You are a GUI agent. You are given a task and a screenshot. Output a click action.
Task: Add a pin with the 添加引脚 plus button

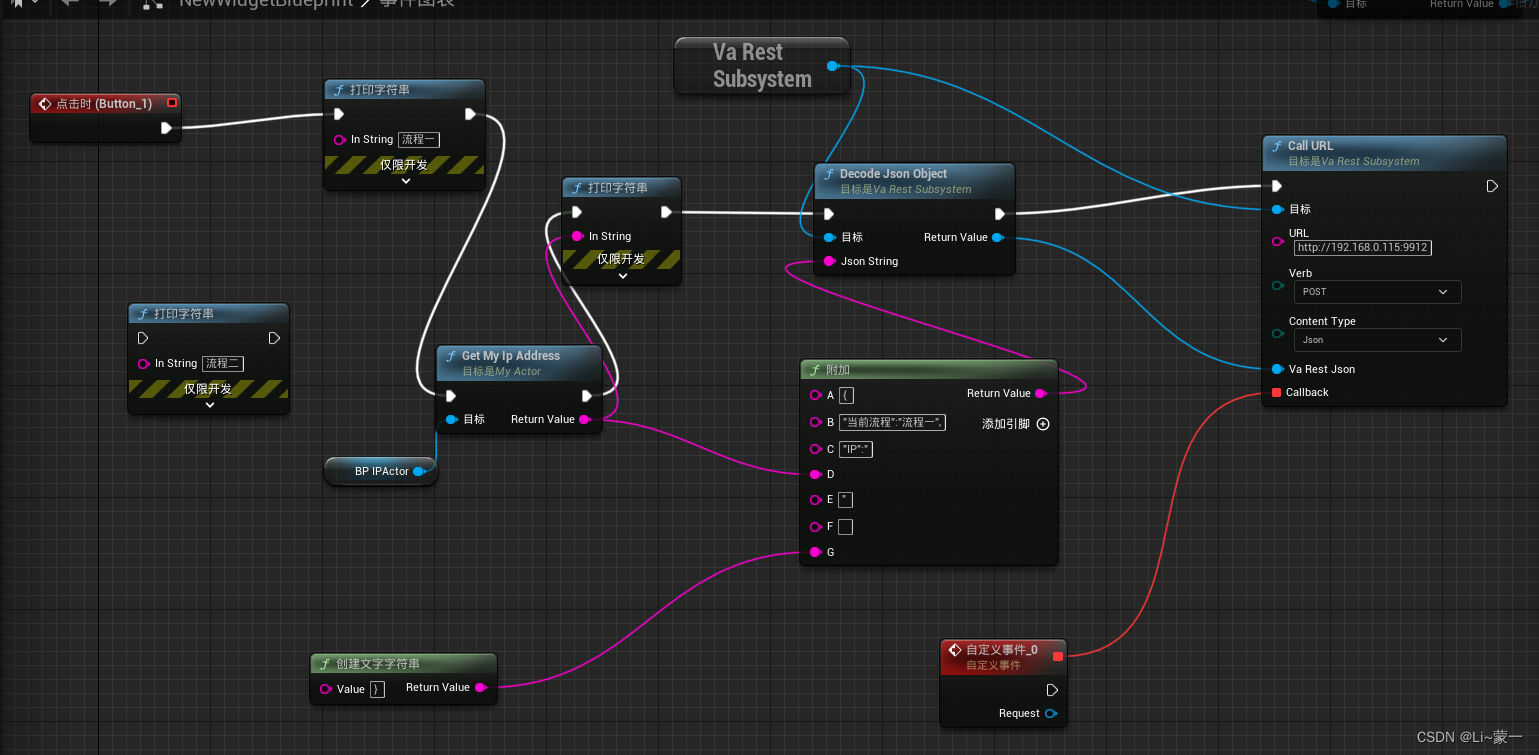tap(1043, 424)
